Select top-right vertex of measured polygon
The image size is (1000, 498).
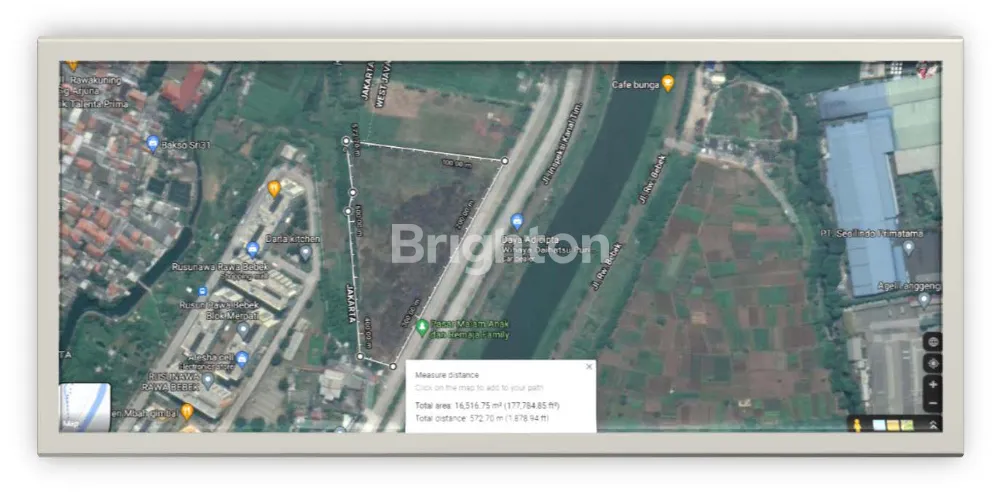504,160
